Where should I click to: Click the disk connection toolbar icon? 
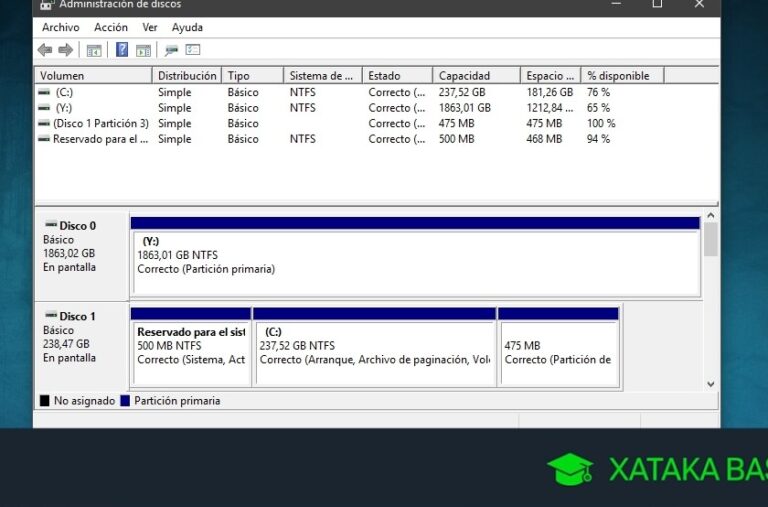pyautogui.click(x=171, y=50)
